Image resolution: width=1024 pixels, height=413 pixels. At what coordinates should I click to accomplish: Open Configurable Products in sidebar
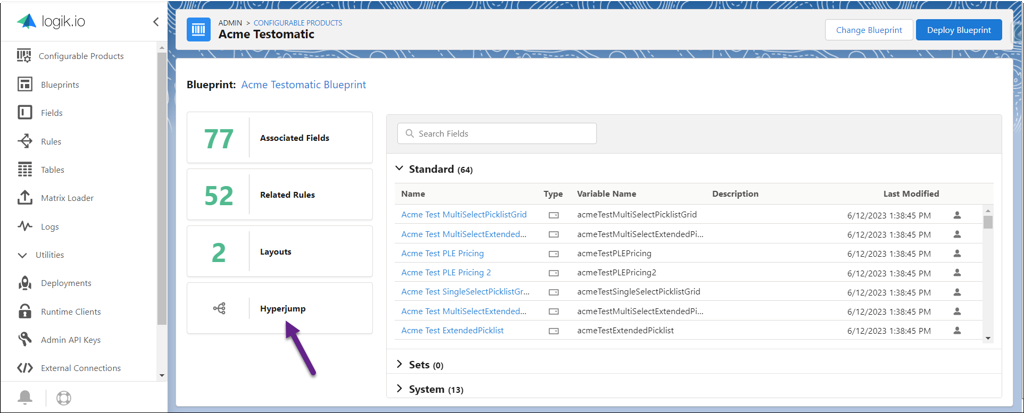point(81,56)
